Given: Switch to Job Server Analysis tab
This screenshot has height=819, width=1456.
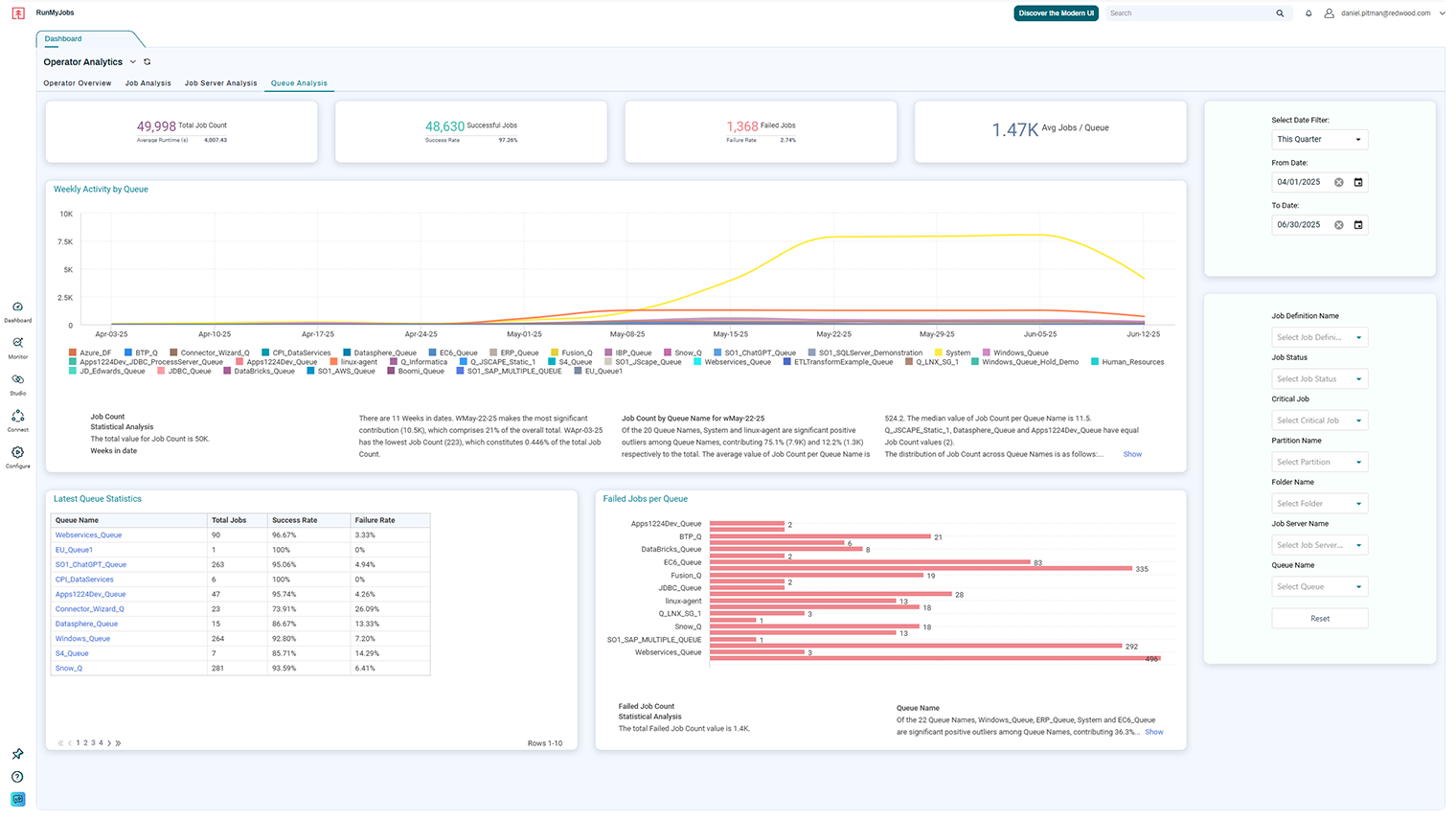Looking at the screenshot, I should 220,83.
